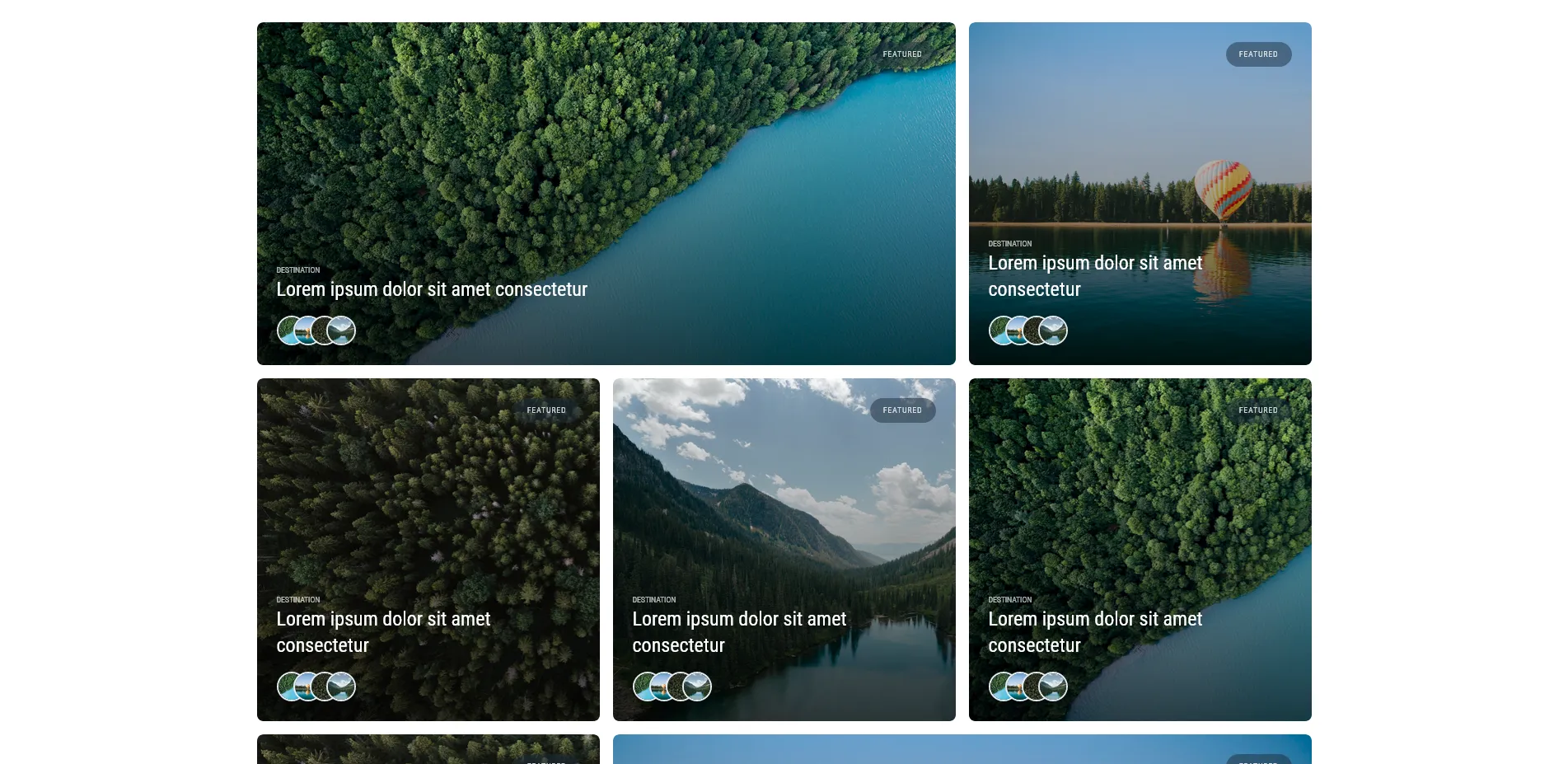Click the DESTINATION label on the mountain valley card
Image resolution: width=1568 pixels, height=764 pixels.
pos(654,600)
